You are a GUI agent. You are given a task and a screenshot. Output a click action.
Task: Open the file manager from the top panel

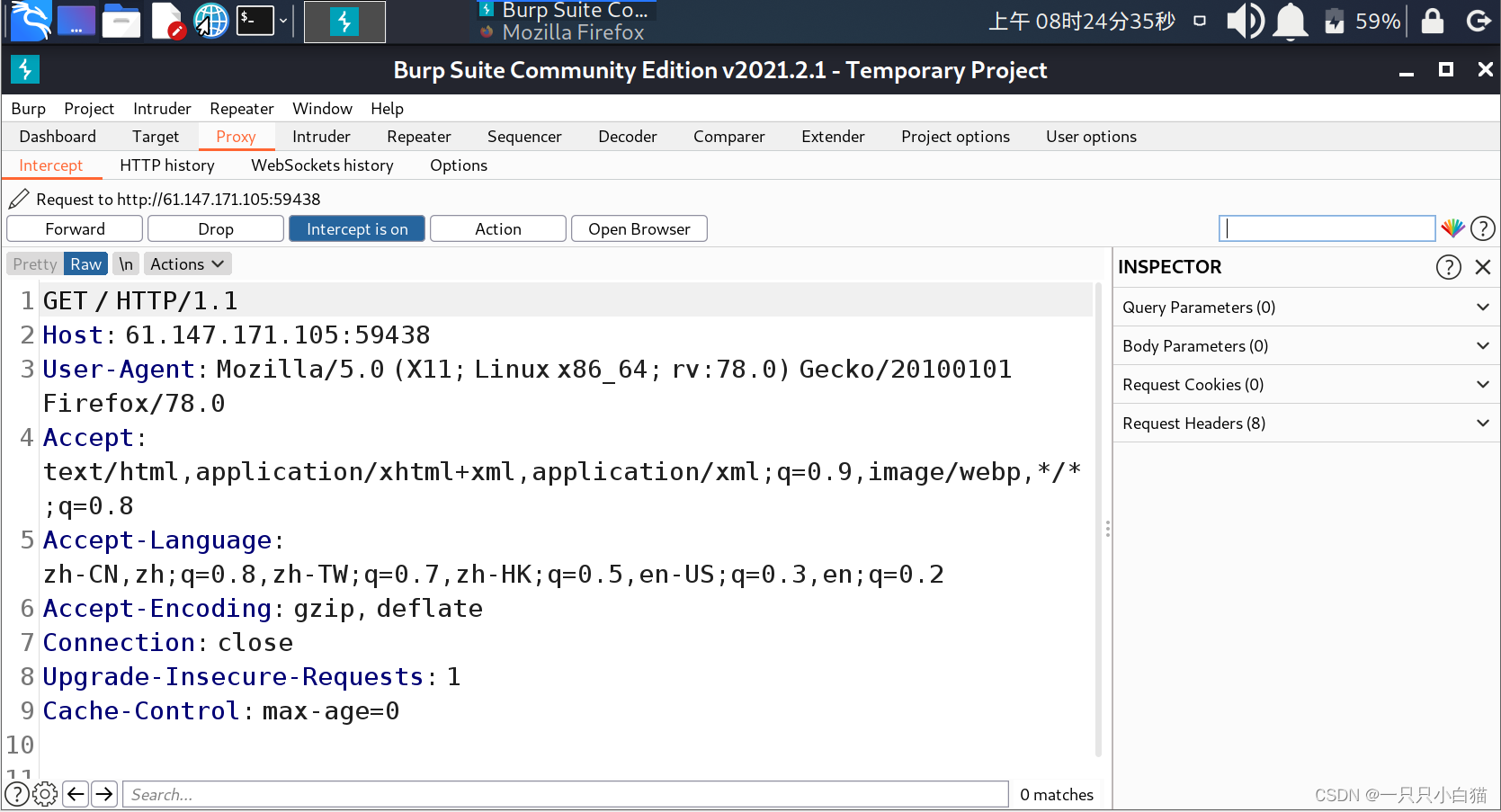click(x=121, y=22)
